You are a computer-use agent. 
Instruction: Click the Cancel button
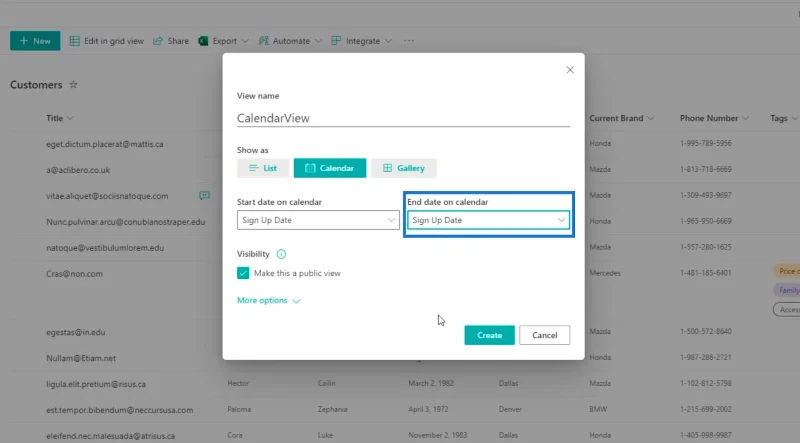click(x=544, y=335)
